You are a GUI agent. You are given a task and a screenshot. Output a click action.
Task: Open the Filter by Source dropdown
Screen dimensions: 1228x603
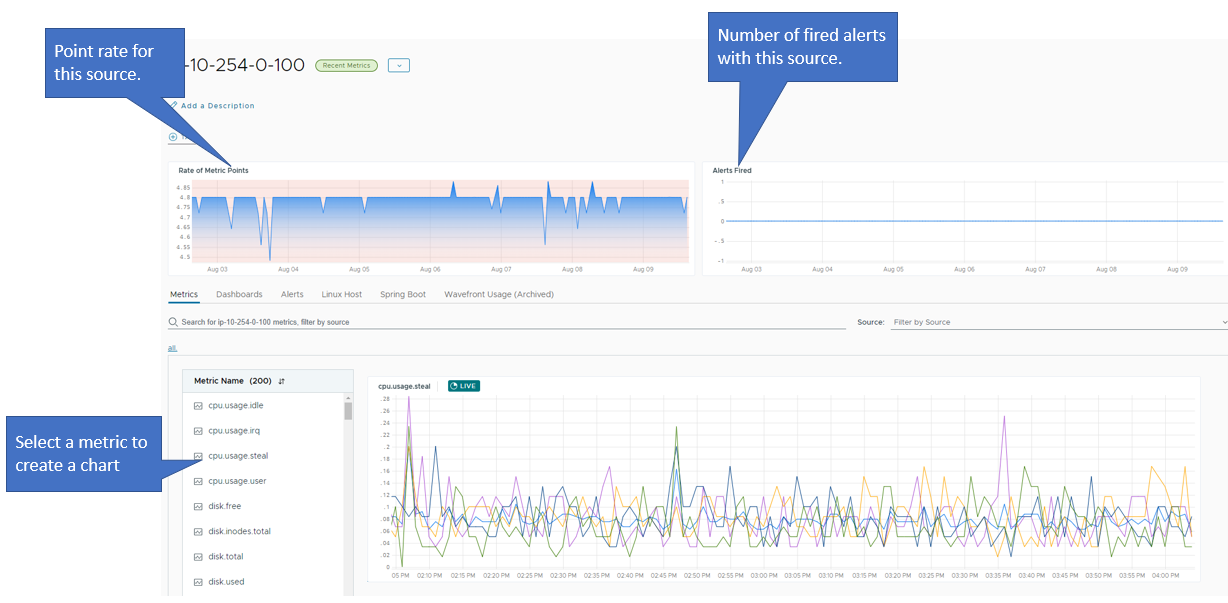click(1057, 322)
